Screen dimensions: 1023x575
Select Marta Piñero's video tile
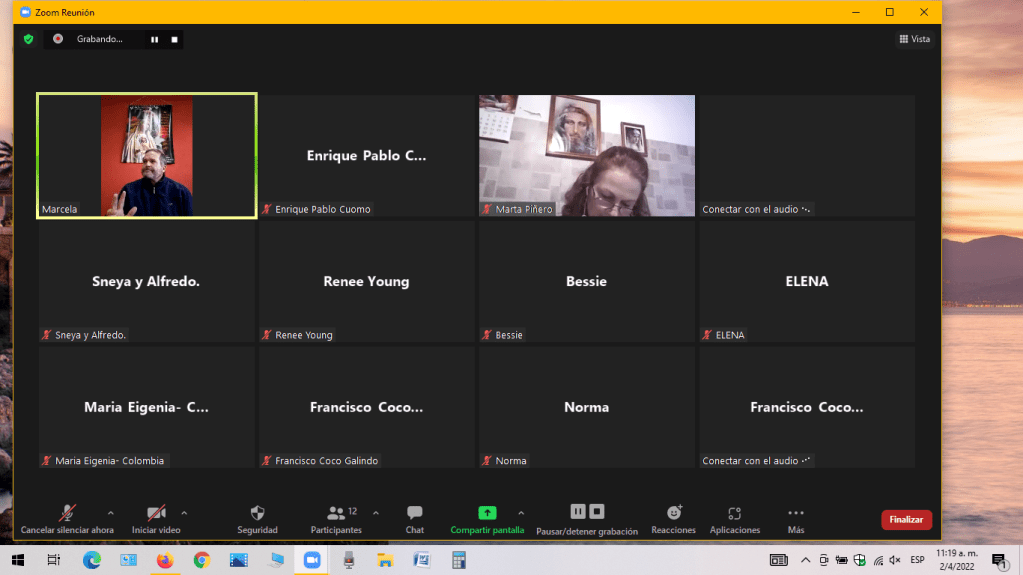pos(586,155)
